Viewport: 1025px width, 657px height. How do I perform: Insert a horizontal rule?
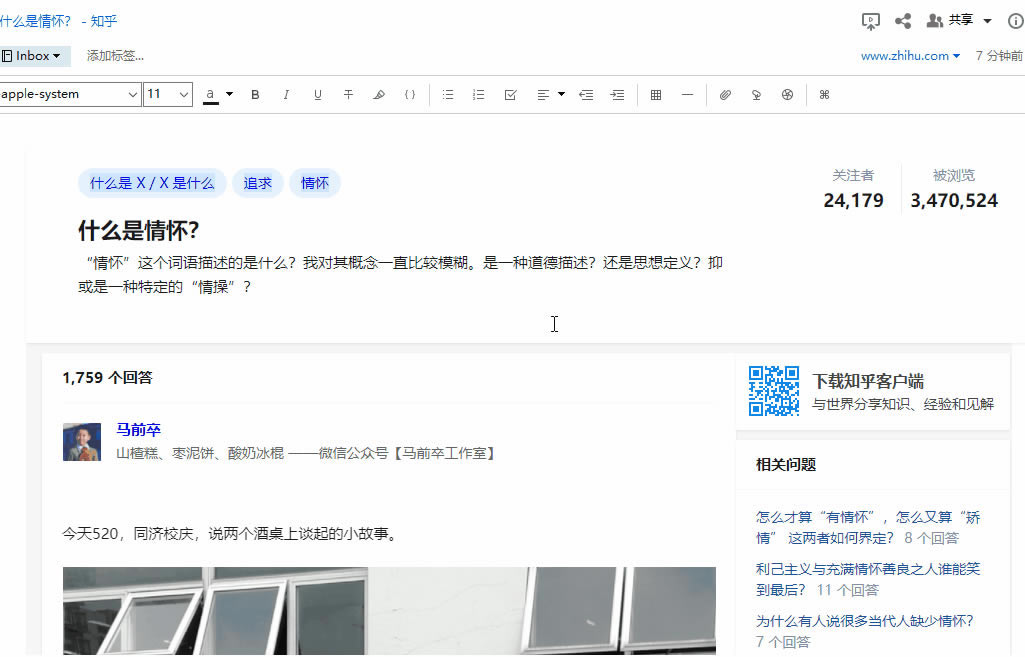(x=687, y=95)
